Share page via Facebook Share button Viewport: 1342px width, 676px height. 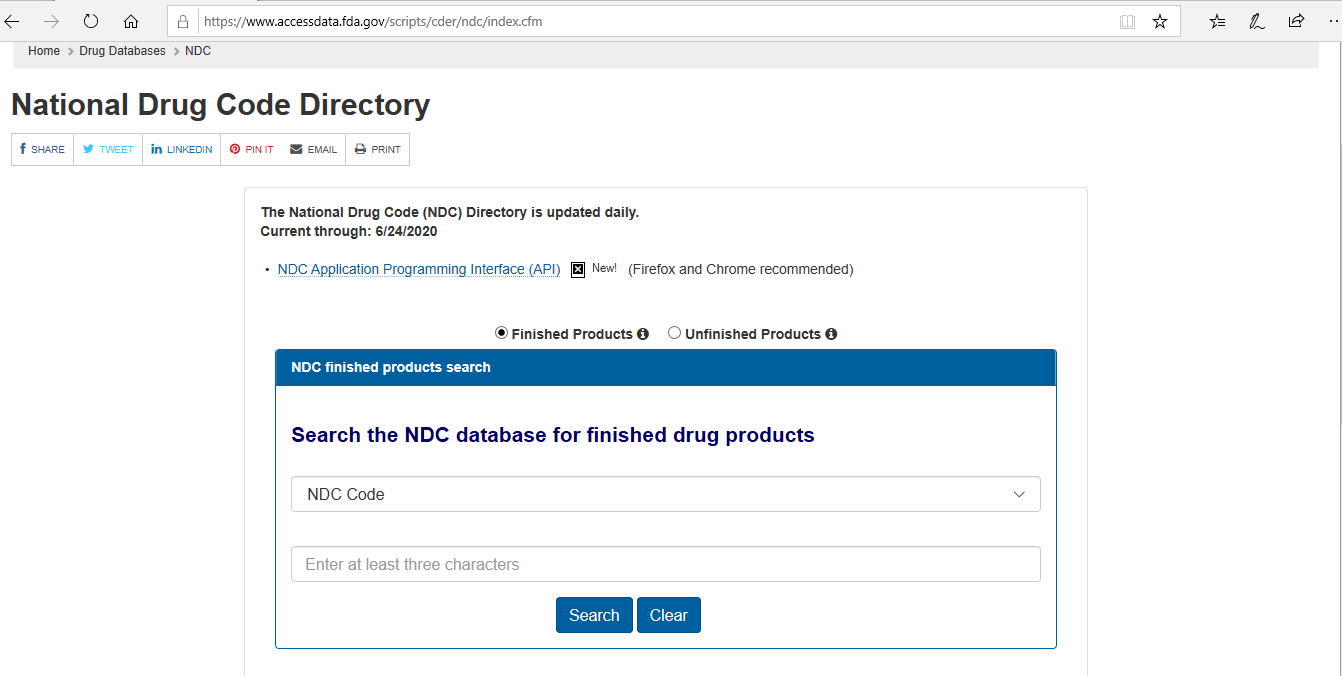(42, 149)
